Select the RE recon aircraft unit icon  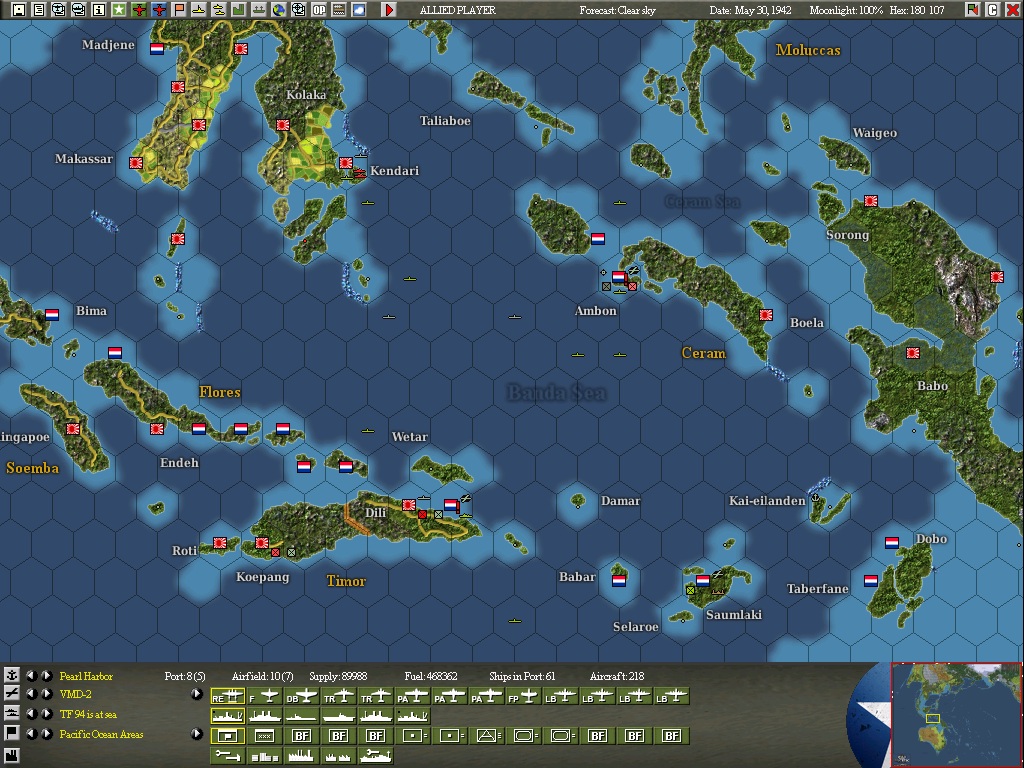click(x=227, y=697)
